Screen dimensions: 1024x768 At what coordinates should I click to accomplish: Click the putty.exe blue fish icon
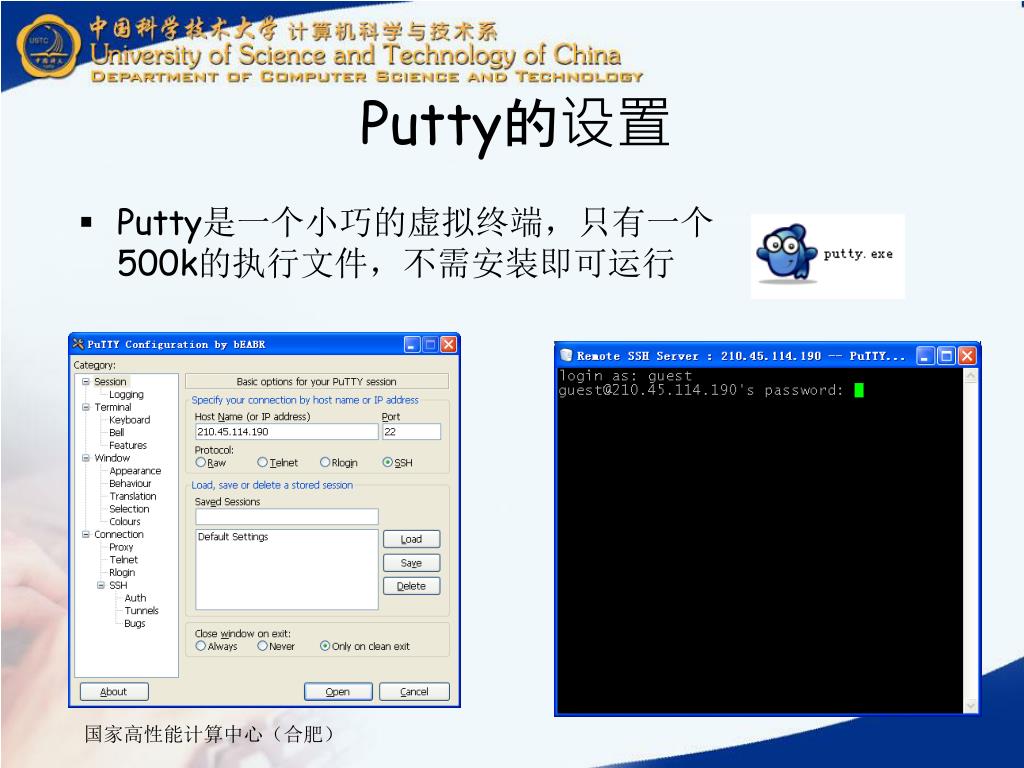tap(786, 253)
